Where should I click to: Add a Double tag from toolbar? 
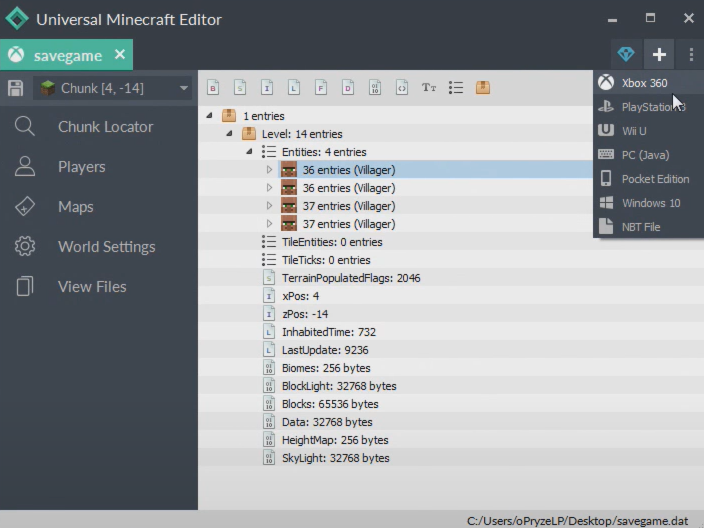[348, 88]
